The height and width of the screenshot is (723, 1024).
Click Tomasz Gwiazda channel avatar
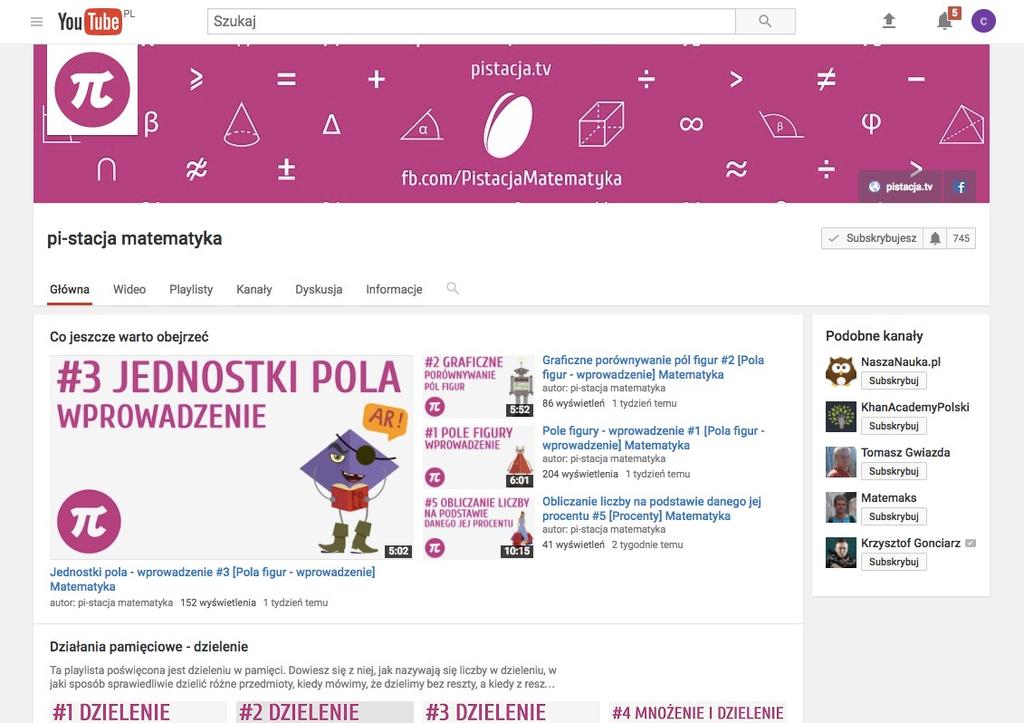(x=840, y=462)
